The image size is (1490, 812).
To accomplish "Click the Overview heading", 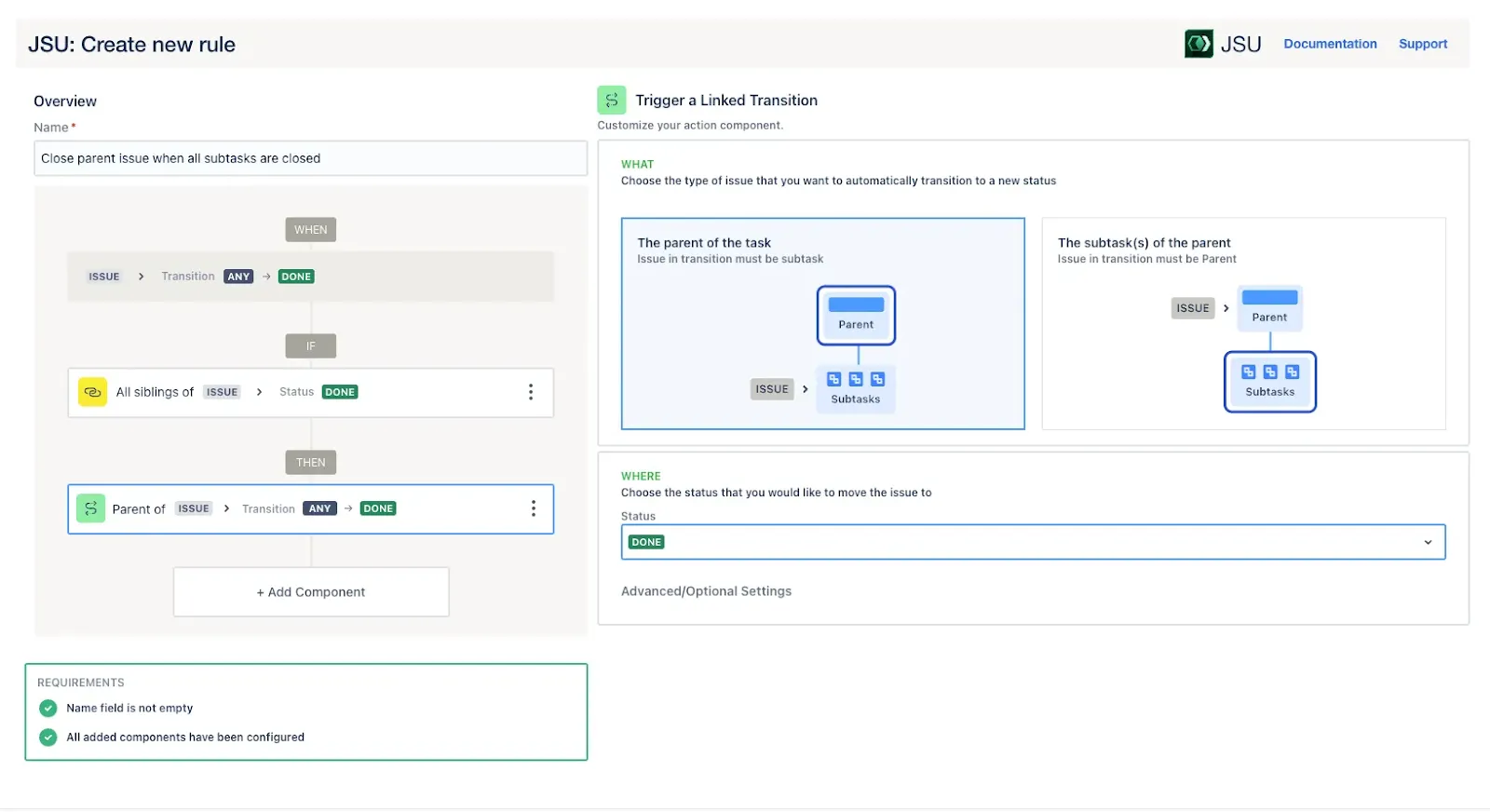I will click(x=65, y=101).
